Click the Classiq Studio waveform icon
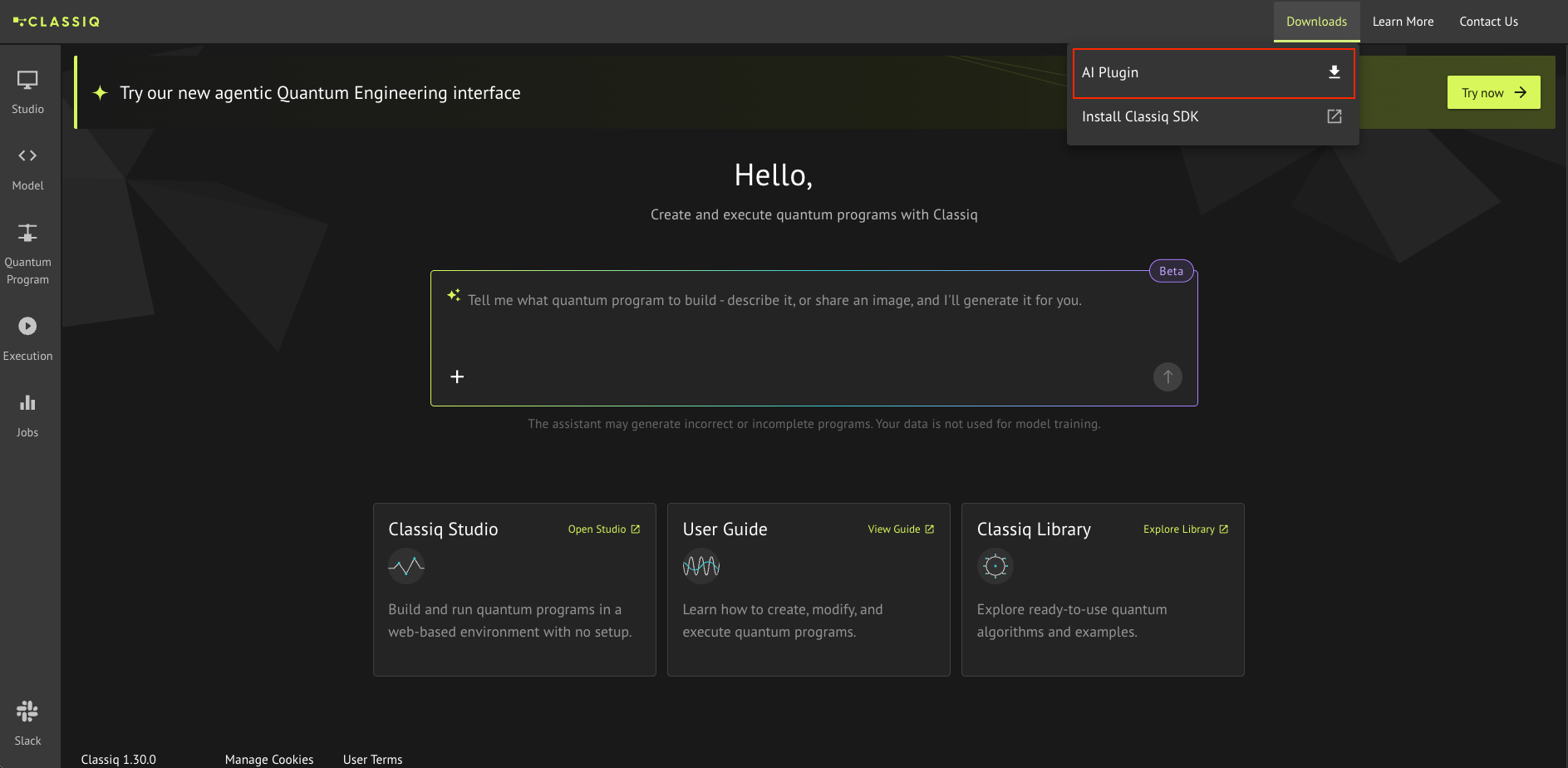The height and width of the screenshot is (768, 1568). [406, 566]
